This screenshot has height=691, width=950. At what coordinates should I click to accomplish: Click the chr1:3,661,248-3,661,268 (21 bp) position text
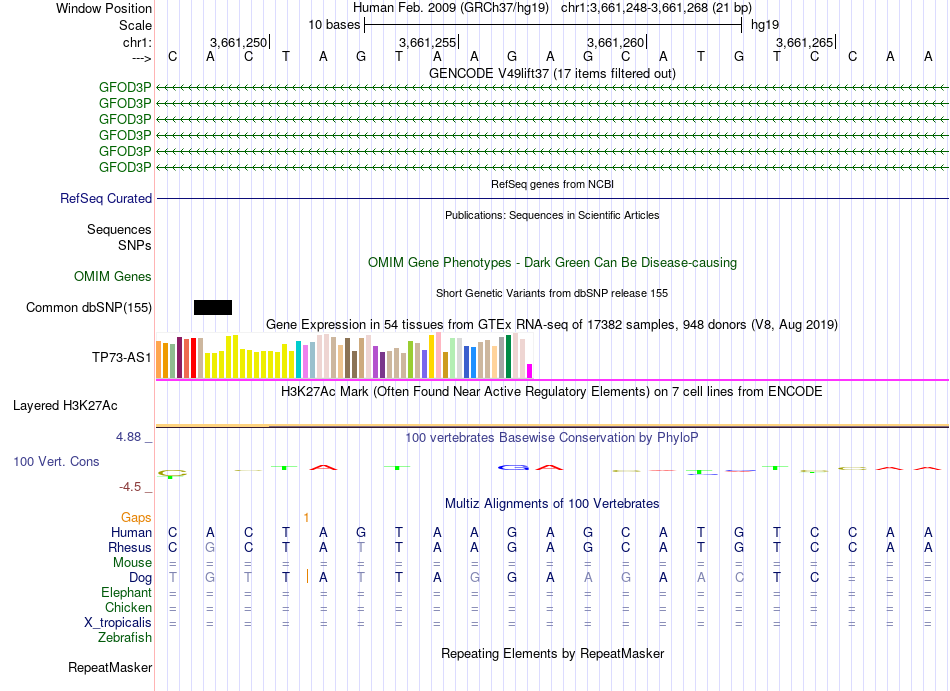coord(656,8)
